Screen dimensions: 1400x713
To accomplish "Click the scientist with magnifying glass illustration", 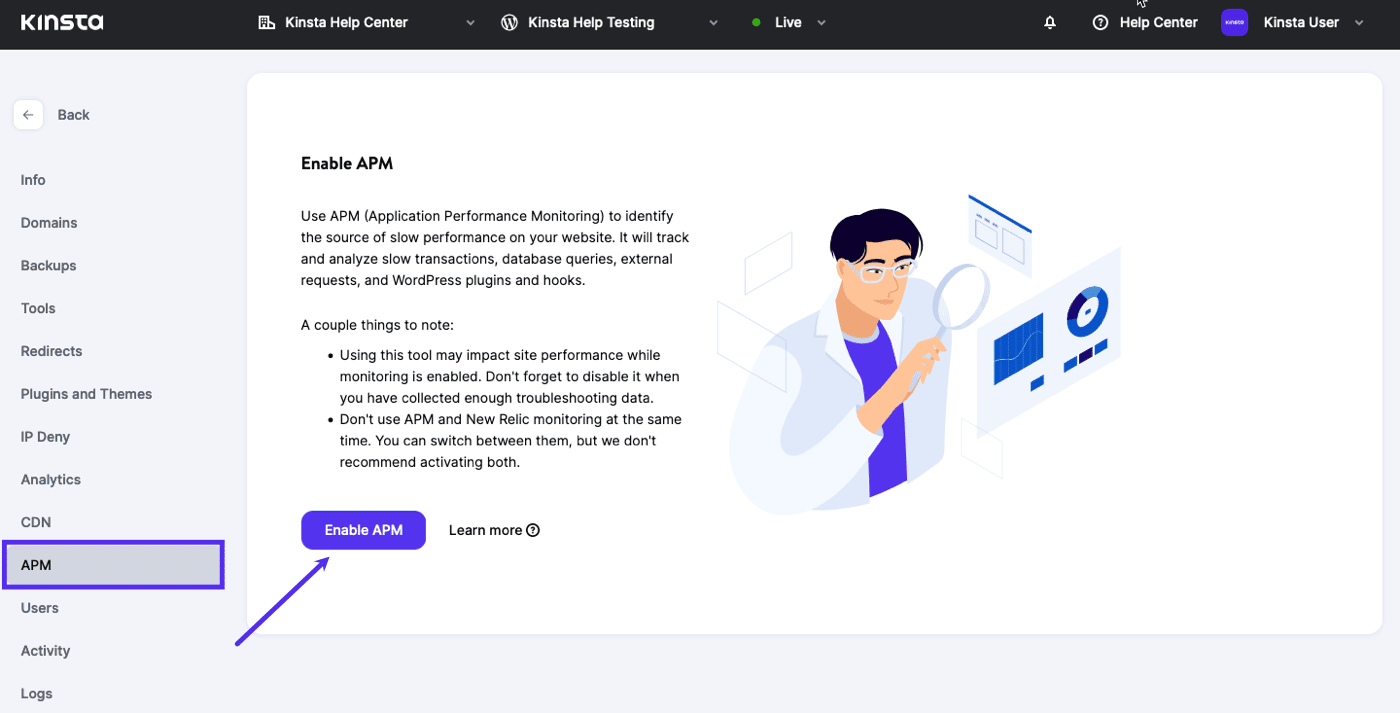I will click(919, 355).
